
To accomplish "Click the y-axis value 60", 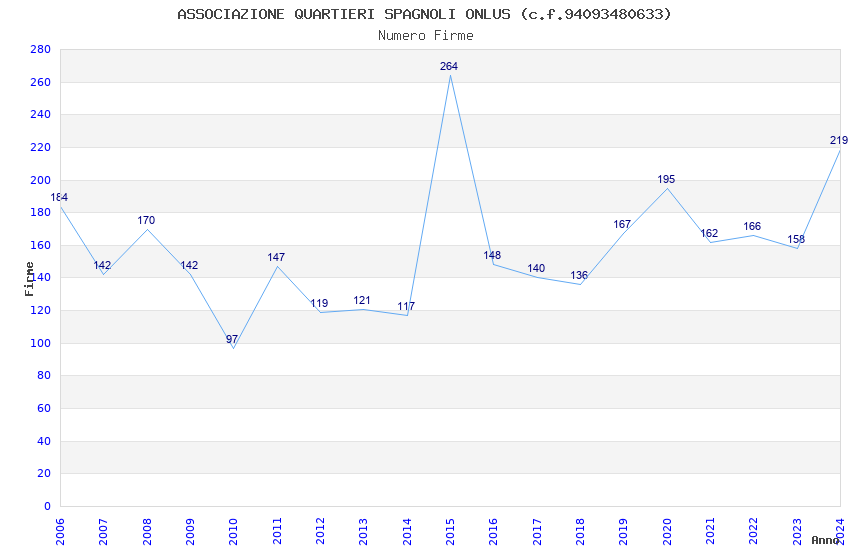I will click(44, 409).
